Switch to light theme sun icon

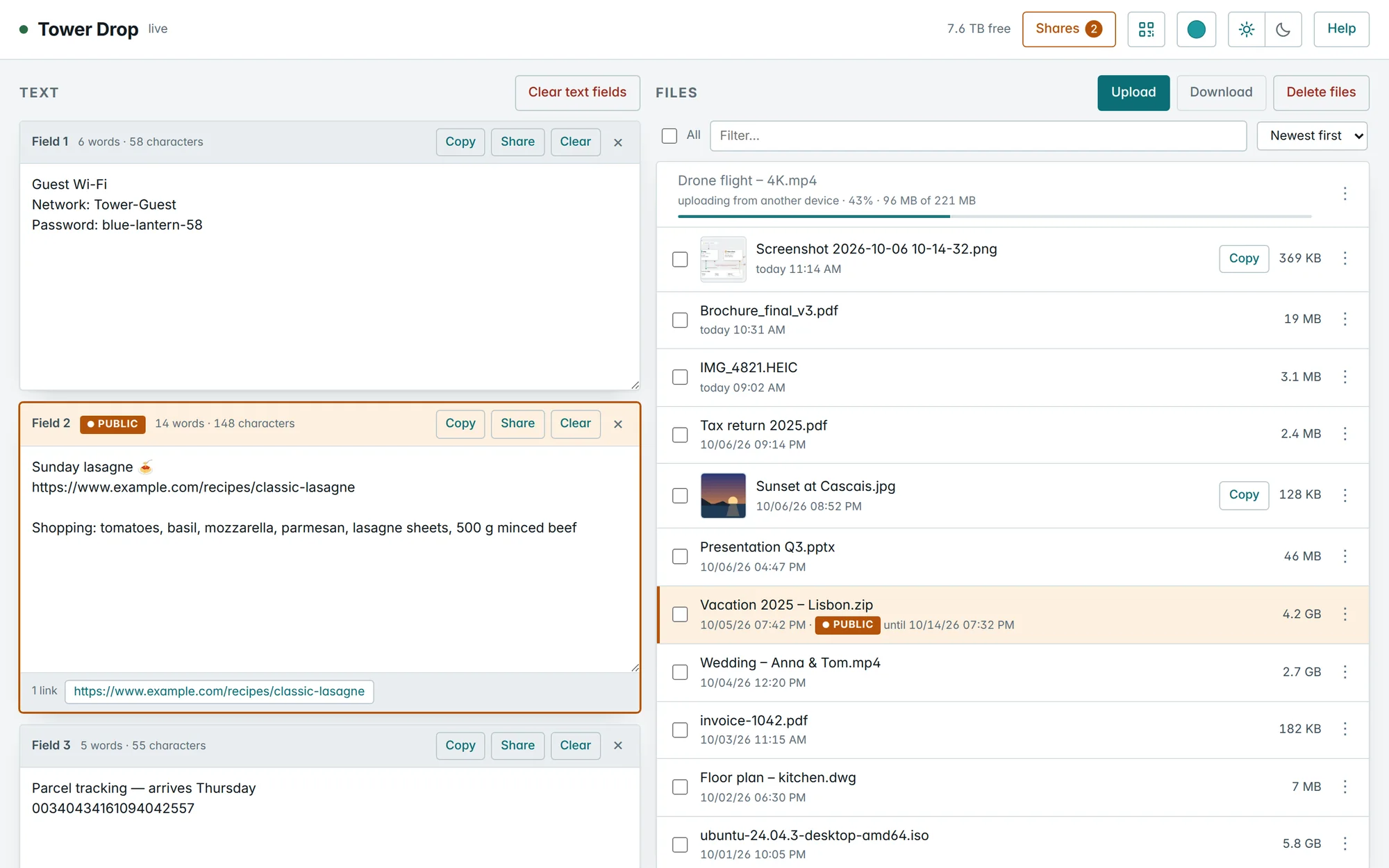(x=1247, y=29)
